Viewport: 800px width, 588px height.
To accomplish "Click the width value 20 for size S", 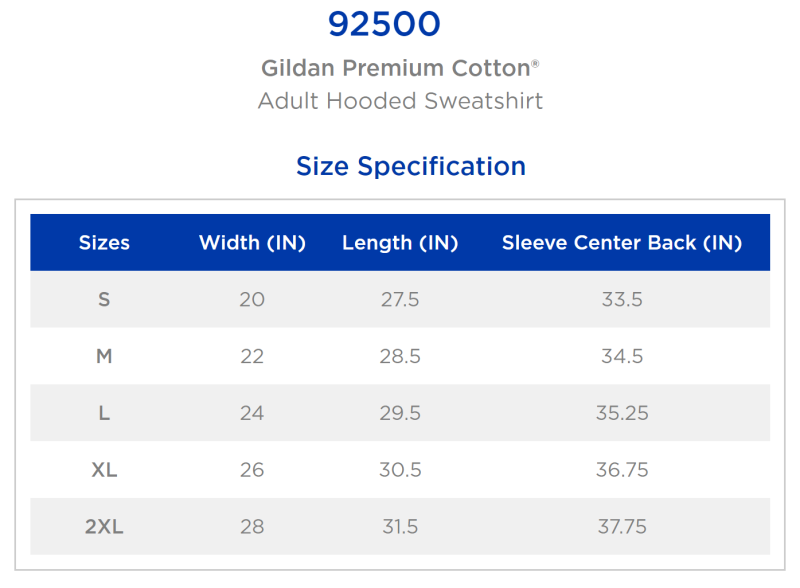I will point(252,299).
